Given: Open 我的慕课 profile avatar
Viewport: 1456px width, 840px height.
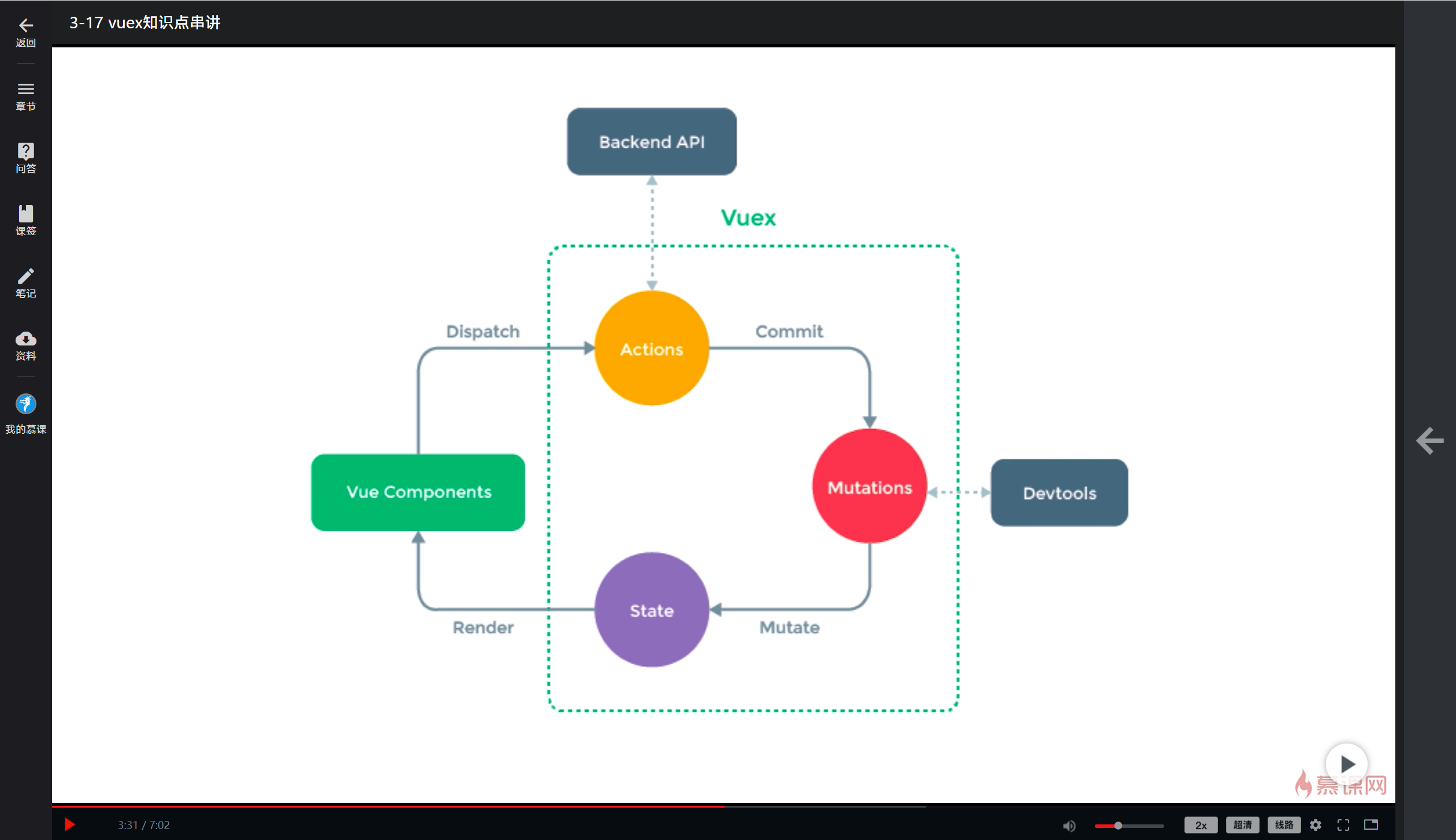Looking at the screenshot, I should click(x=25, y=404).
